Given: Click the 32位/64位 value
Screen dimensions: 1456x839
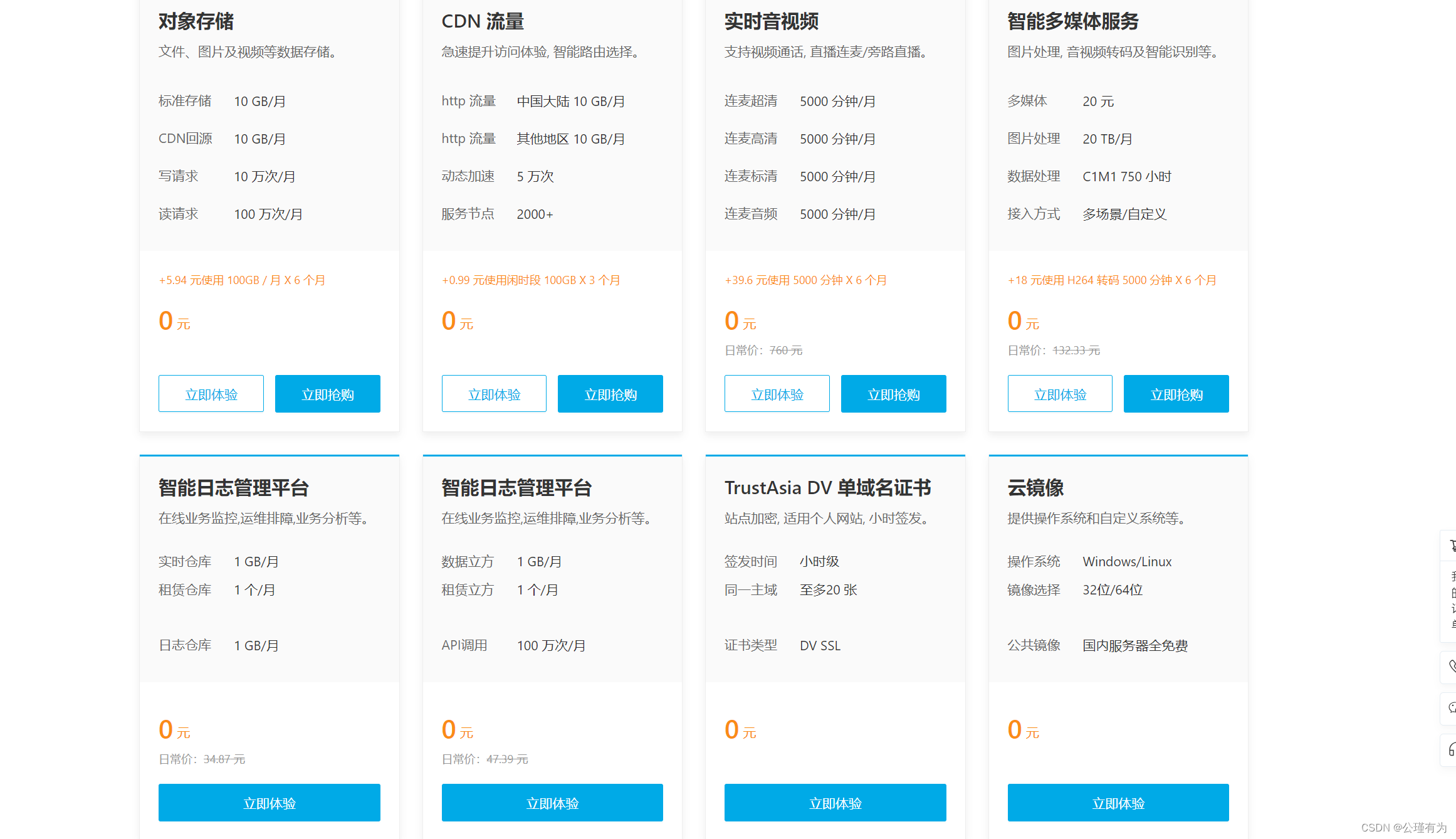Looking at the screenshot, I should click(x=1113, y=590).
